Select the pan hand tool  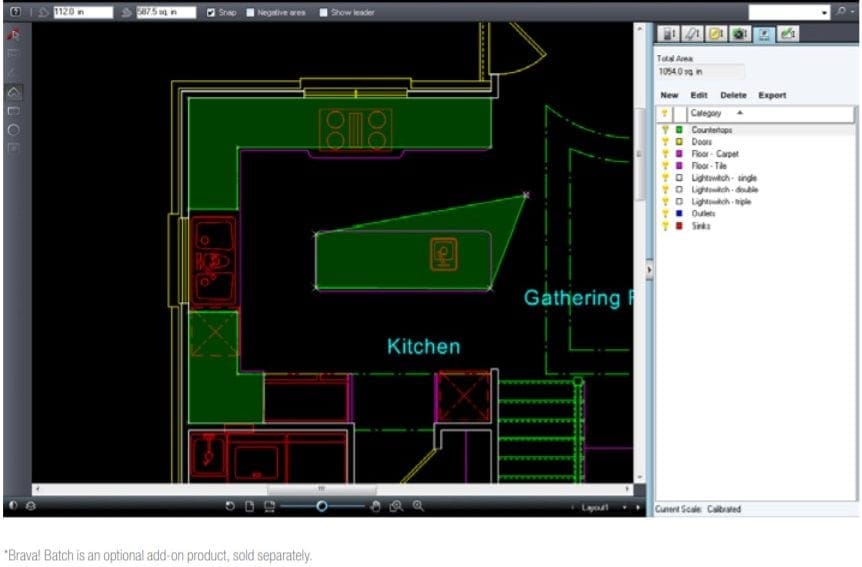point(375,506)
